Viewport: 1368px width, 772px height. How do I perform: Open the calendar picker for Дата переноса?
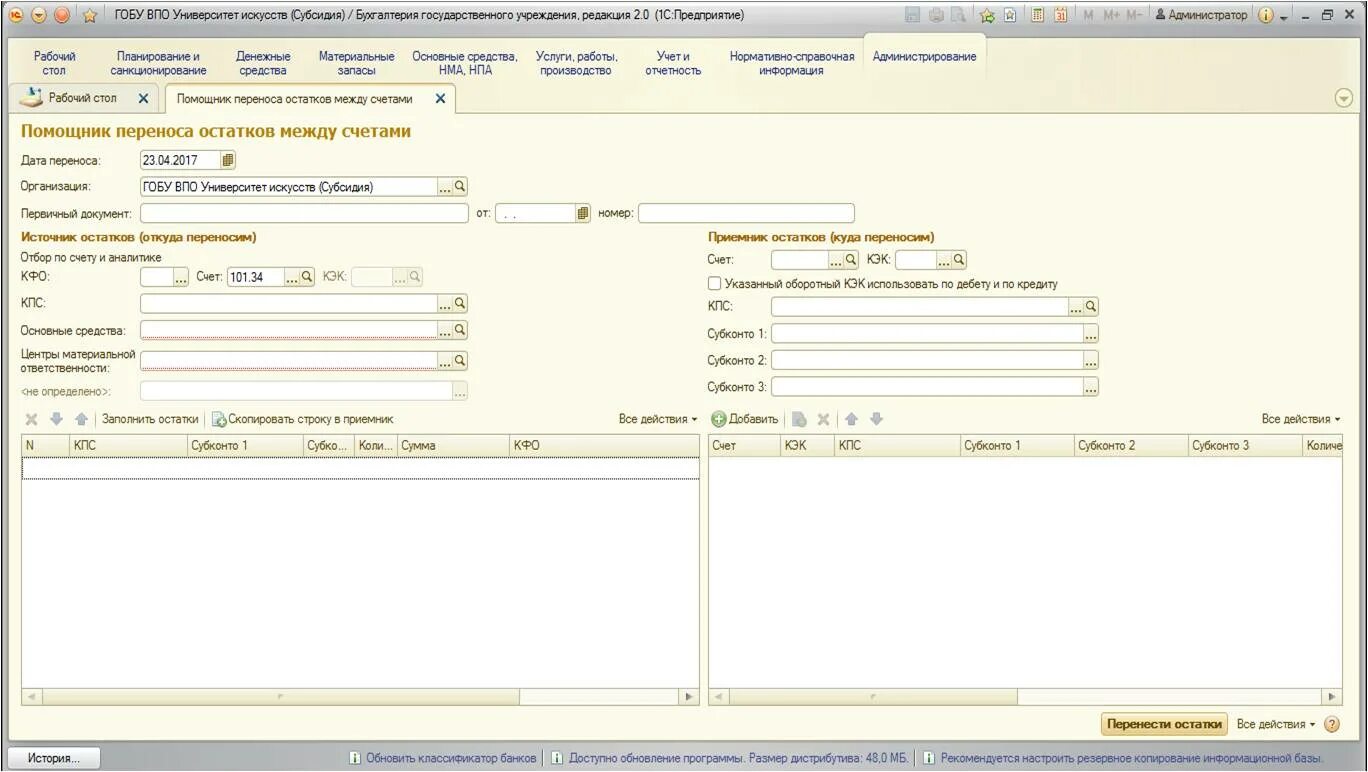coord(228,160)
